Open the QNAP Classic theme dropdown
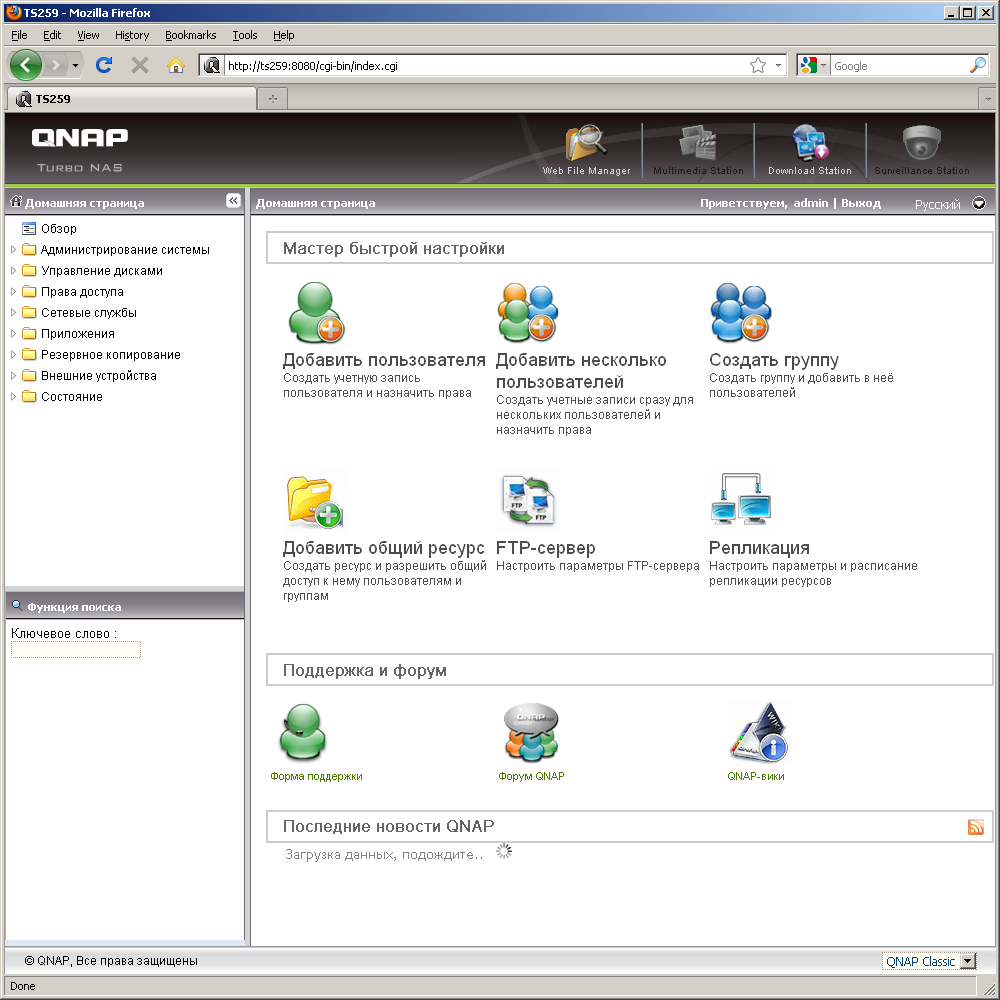The height and width of the screenshot is (1000, 1000). (x=968, y=961)
